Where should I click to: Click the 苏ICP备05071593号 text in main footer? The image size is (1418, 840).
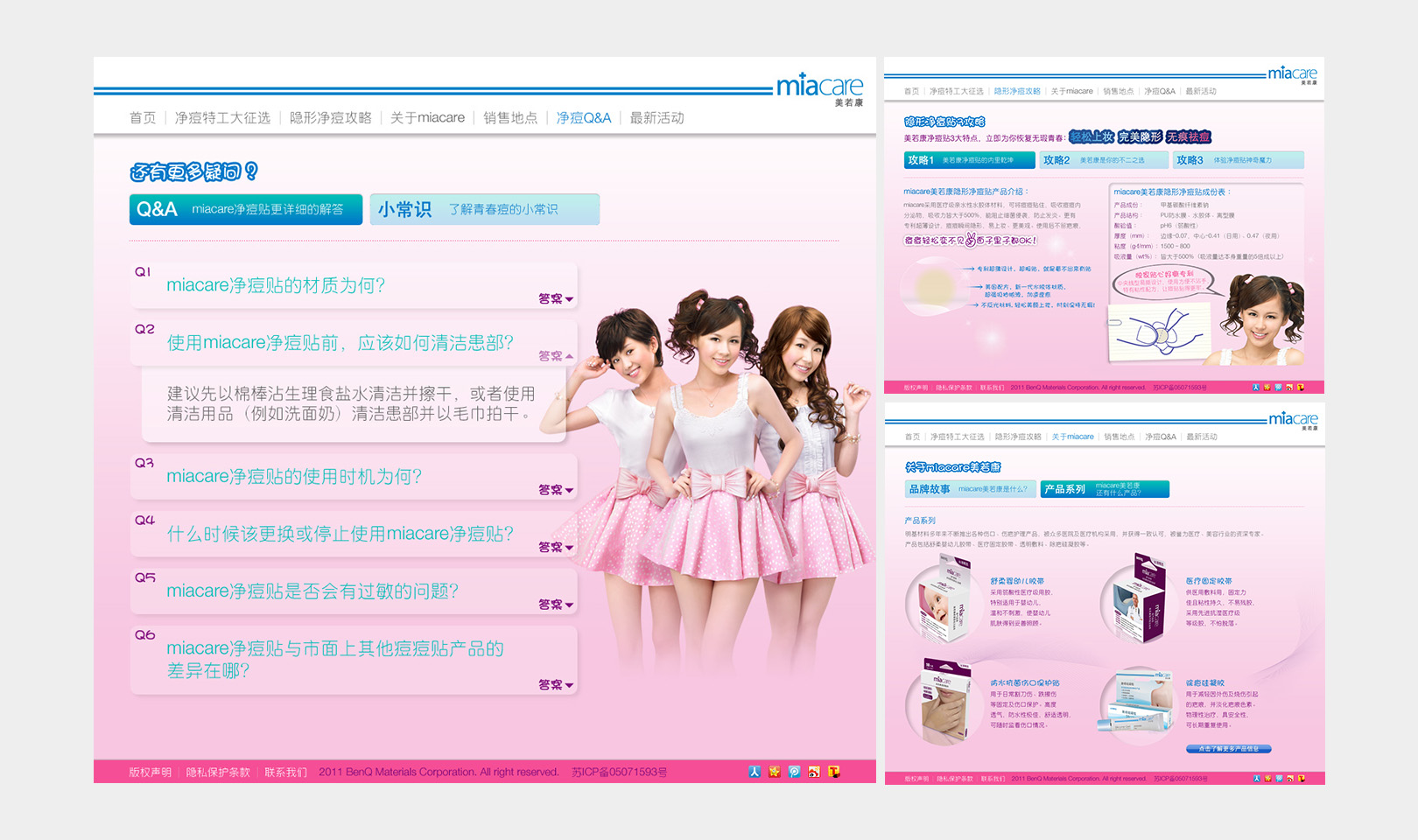click(620, 772)
